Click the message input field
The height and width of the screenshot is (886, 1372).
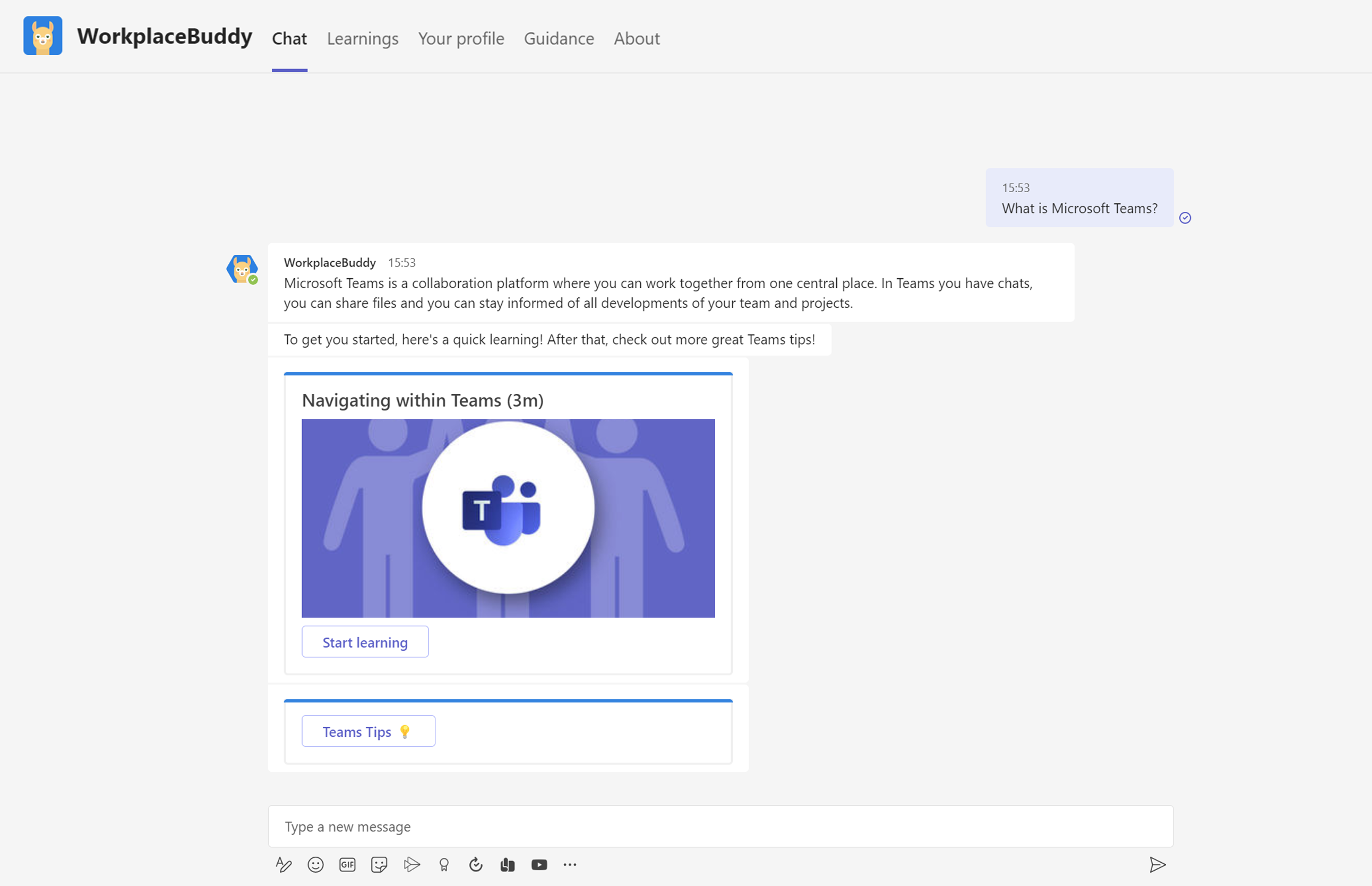pyautogui.click(x=690, y=826)
